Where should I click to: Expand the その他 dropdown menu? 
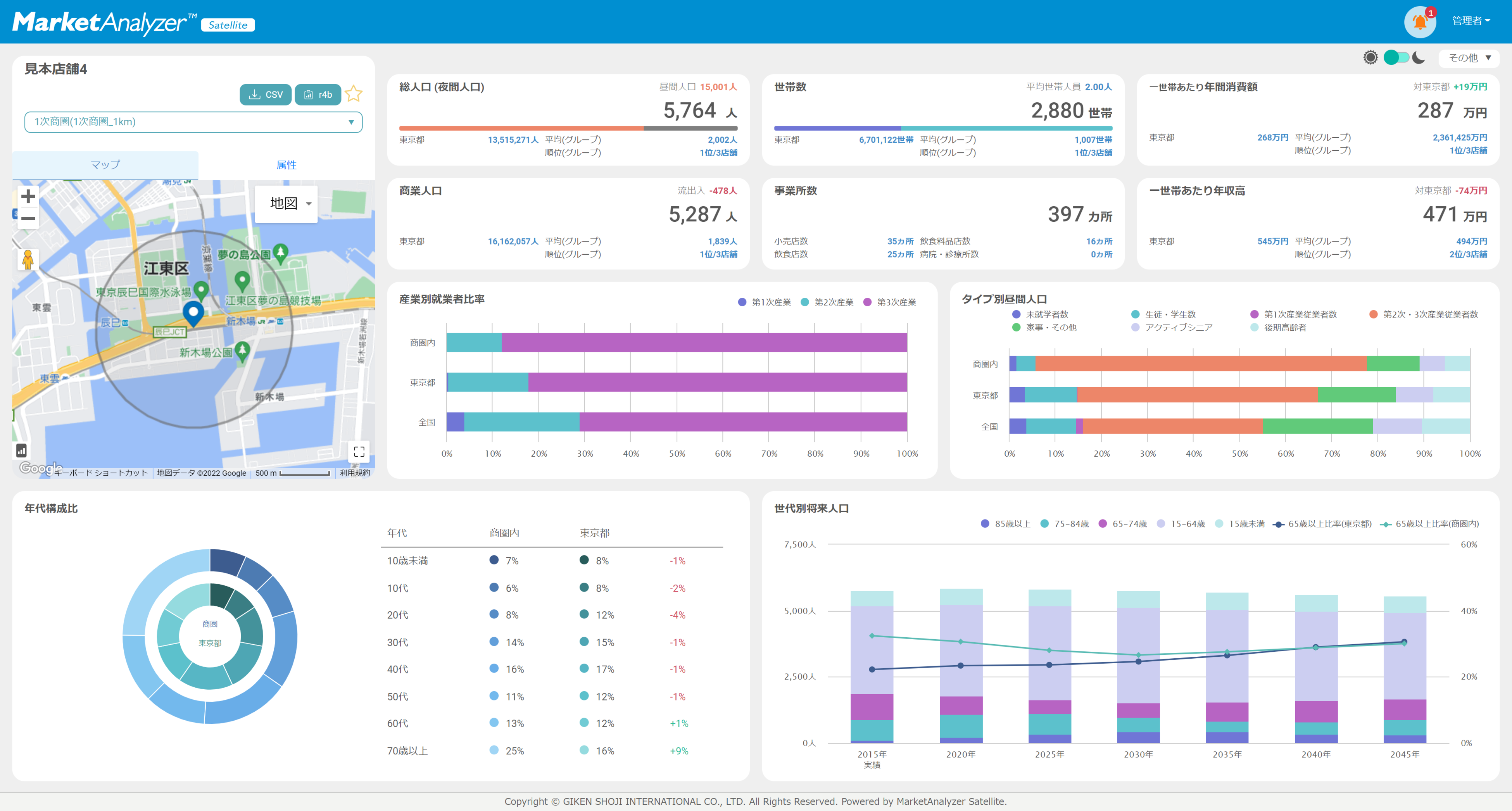1469,57
